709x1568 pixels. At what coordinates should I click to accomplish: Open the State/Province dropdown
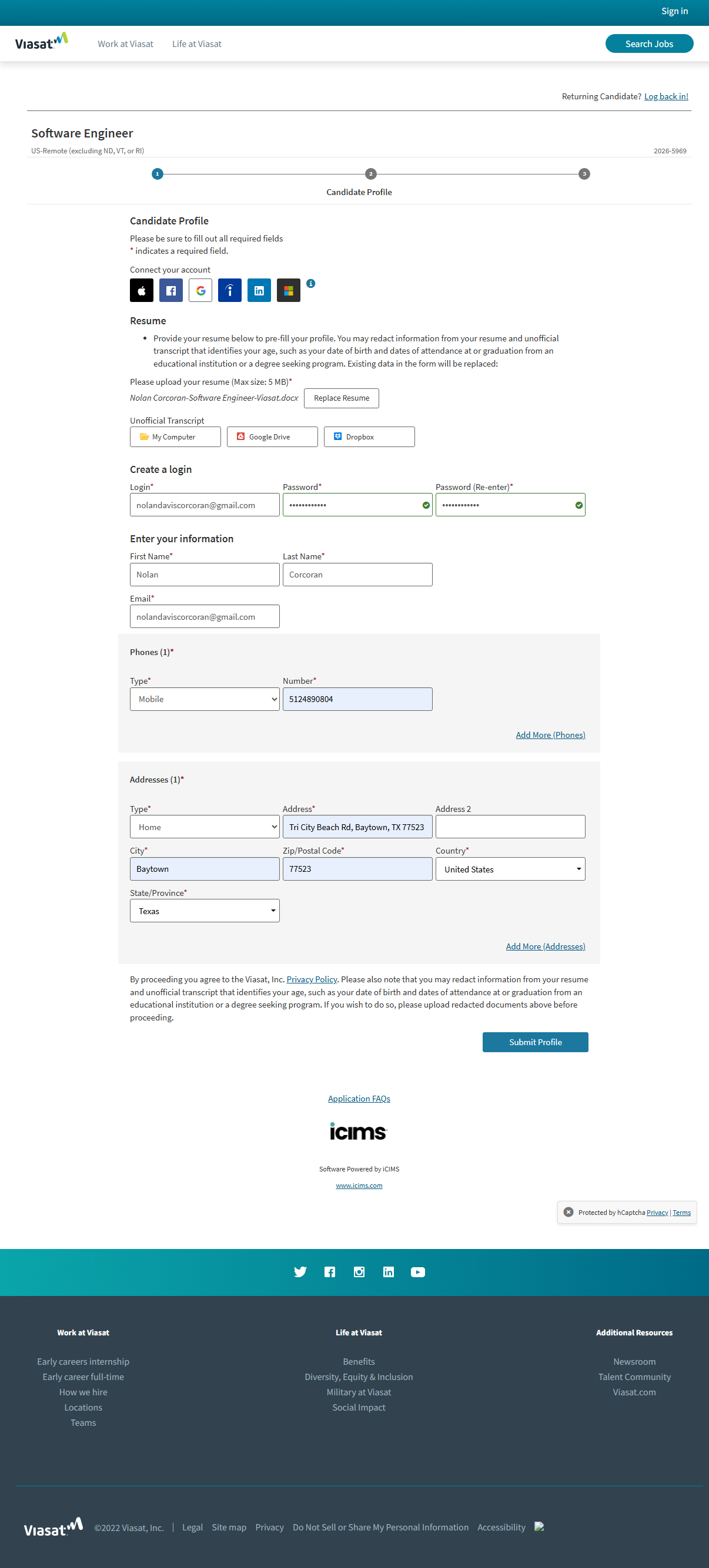tap(205, 911)
